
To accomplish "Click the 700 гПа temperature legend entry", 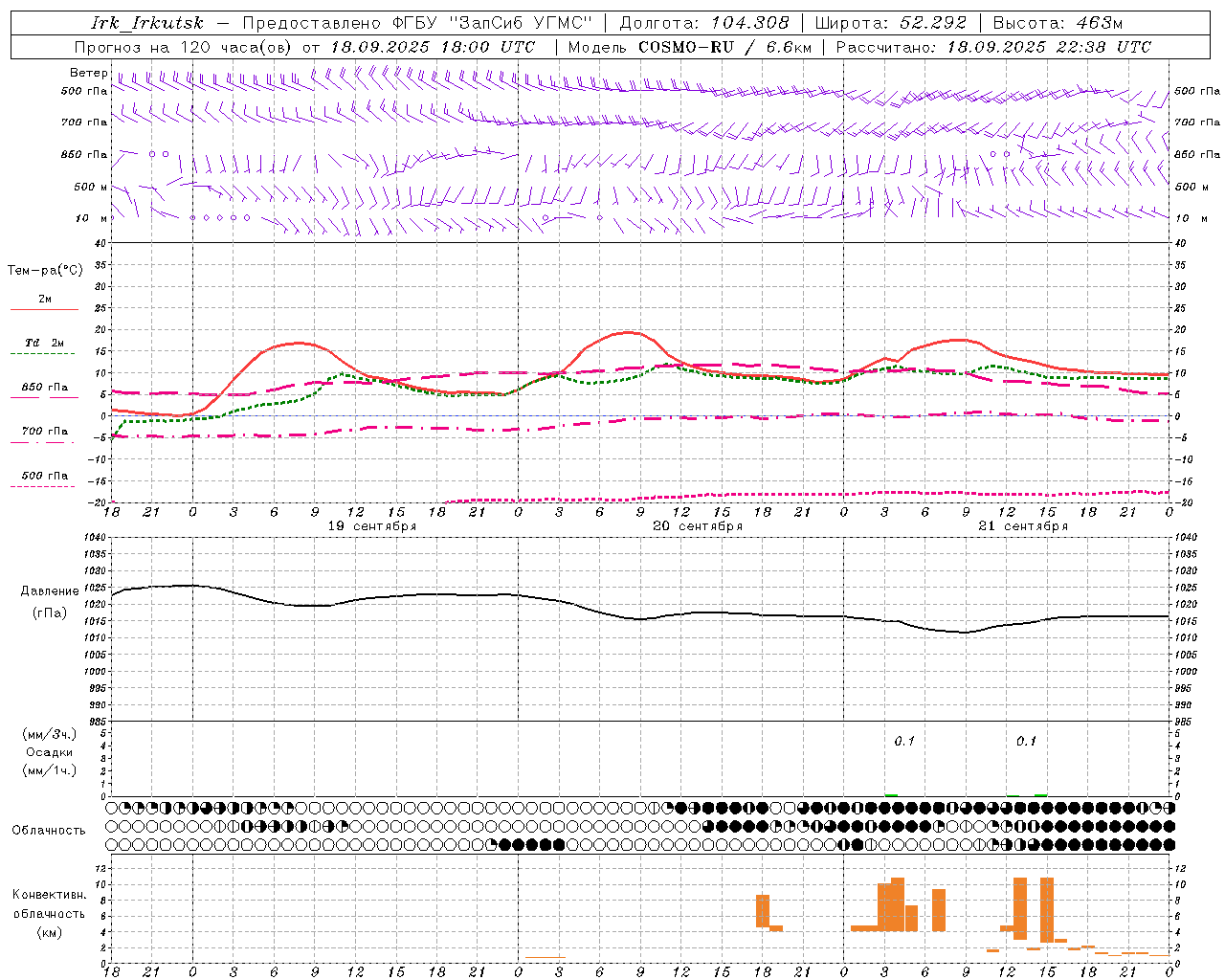I will pyautogui.click(x=44, y=432).
